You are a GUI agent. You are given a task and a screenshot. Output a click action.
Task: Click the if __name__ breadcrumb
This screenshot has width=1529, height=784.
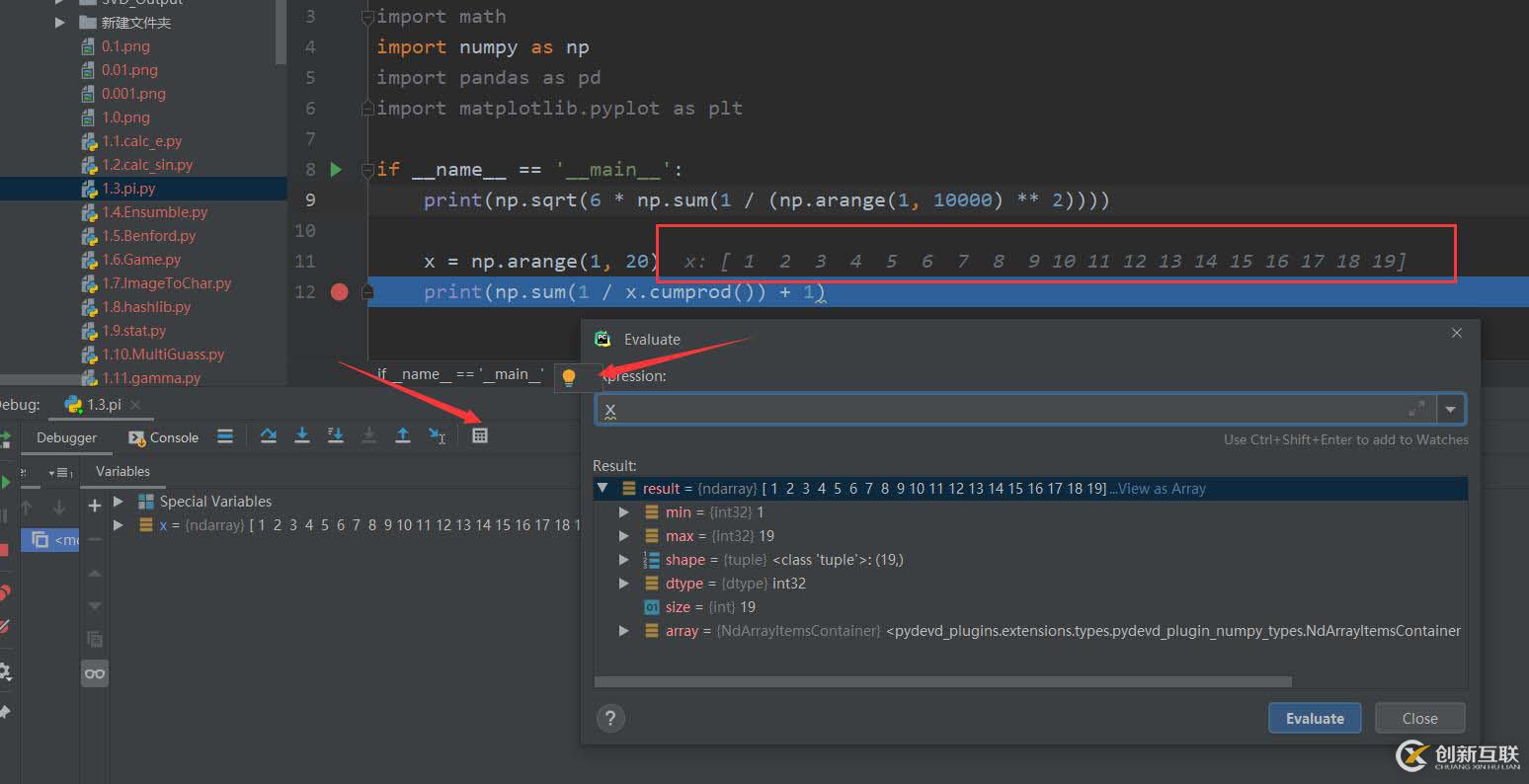click(460, 374)
